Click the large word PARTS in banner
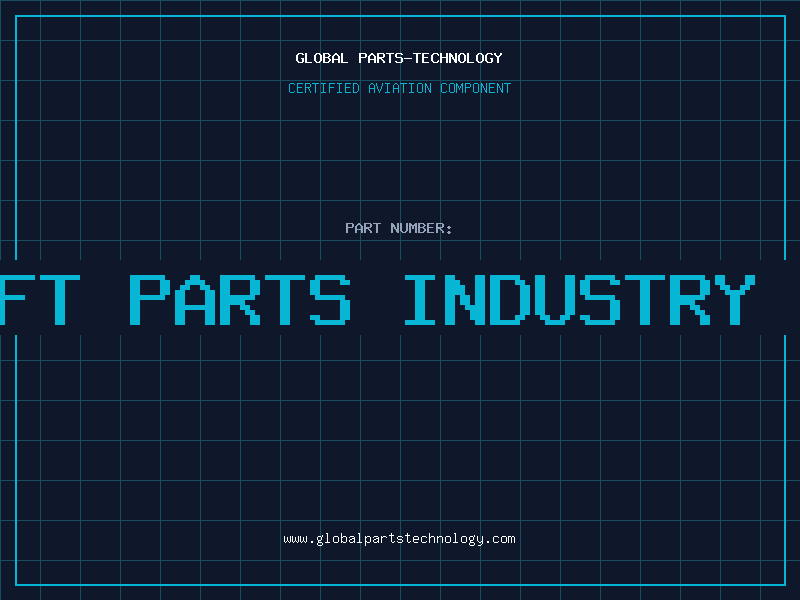This screenshot has height=600, width=800. 240,299
